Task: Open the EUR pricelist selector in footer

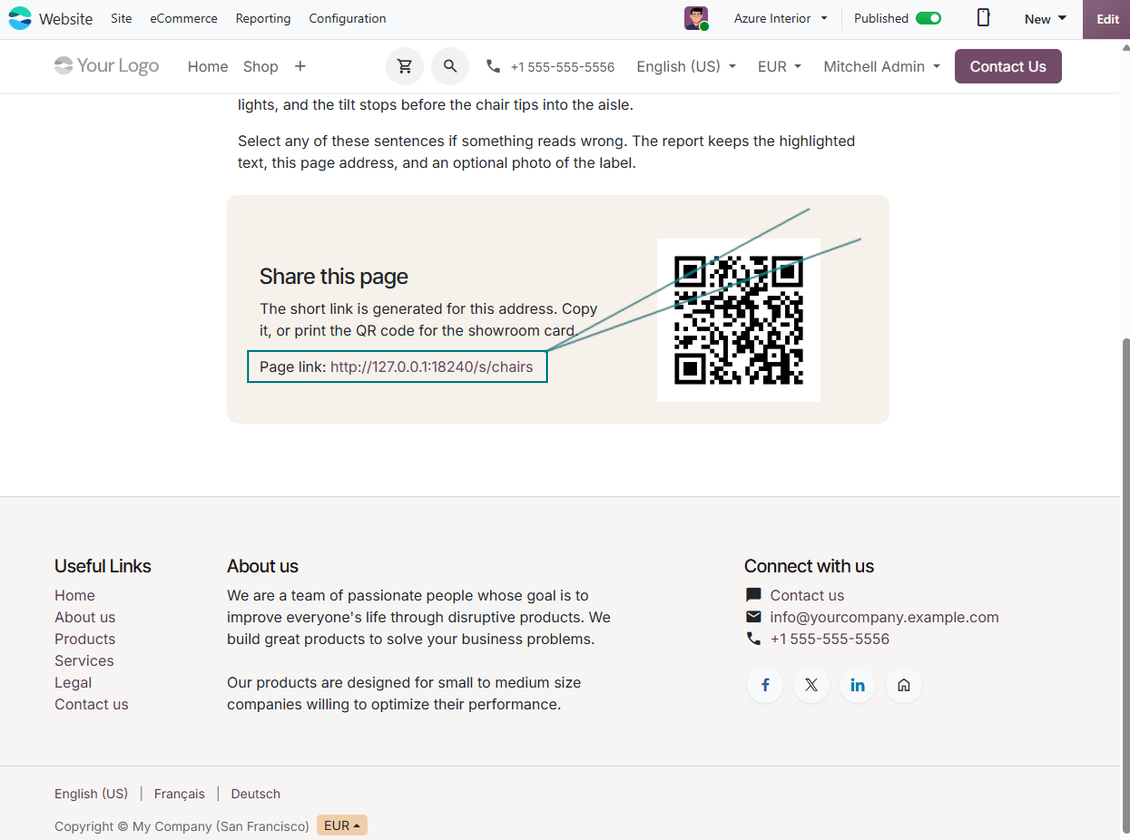Action: coord(342,826)
